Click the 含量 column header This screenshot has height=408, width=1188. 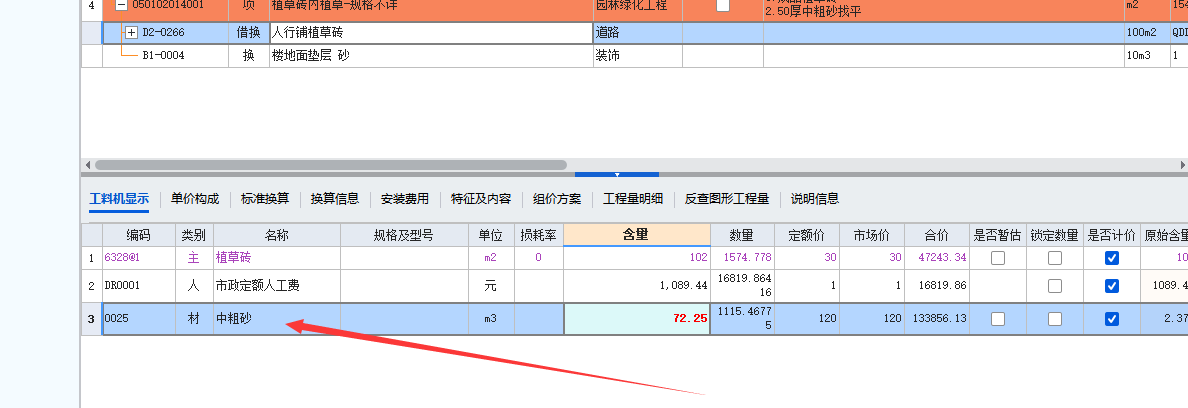click(636, 235)
